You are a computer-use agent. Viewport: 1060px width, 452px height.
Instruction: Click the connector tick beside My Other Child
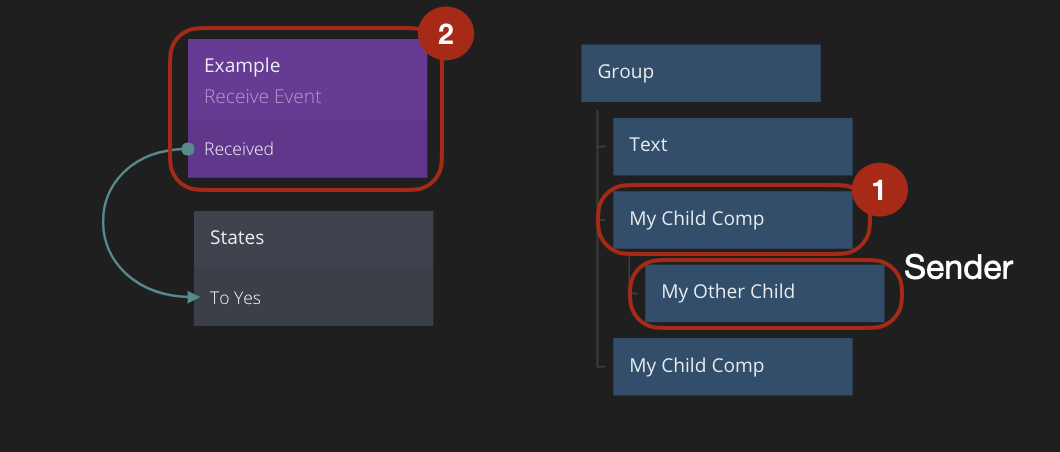click(x=635, y=293)
